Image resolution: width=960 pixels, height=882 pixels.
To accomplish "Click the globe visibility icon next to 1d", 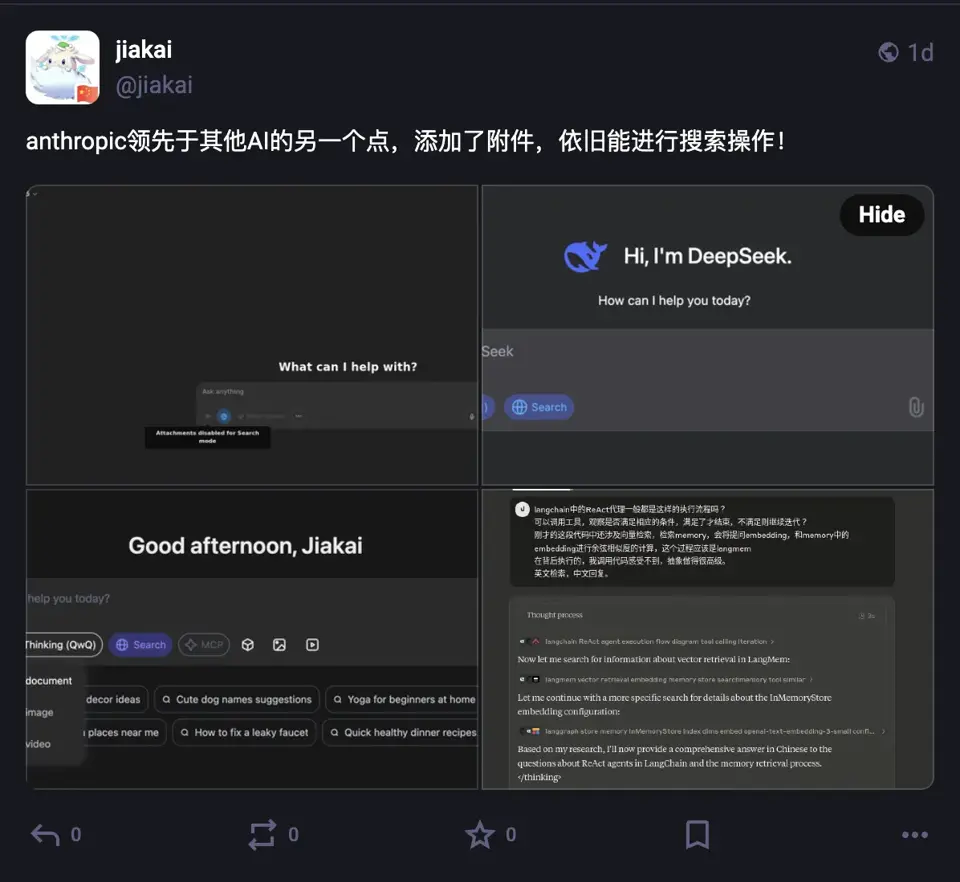I will click(888, 53).
